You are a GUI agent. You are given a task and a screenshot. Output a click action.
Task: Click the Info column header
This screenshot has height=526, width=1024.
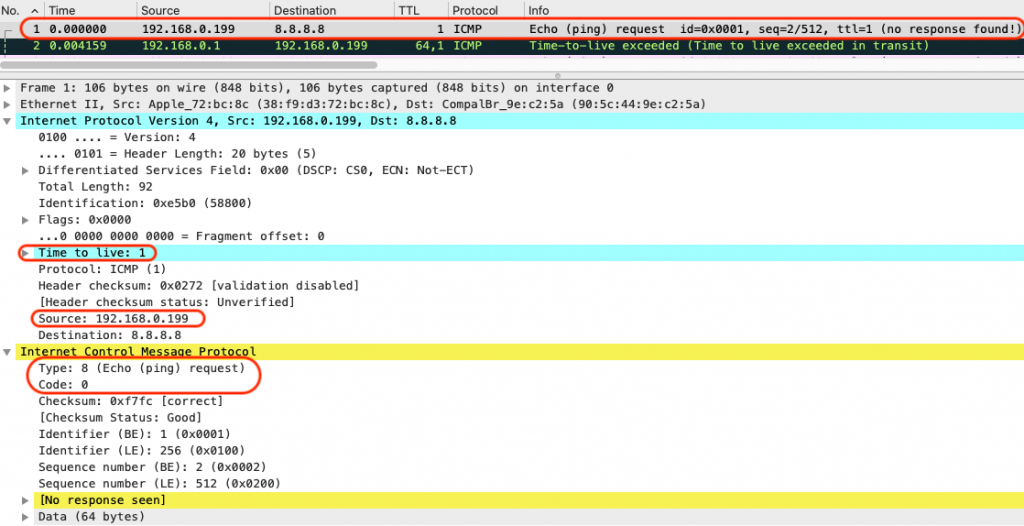540,10
